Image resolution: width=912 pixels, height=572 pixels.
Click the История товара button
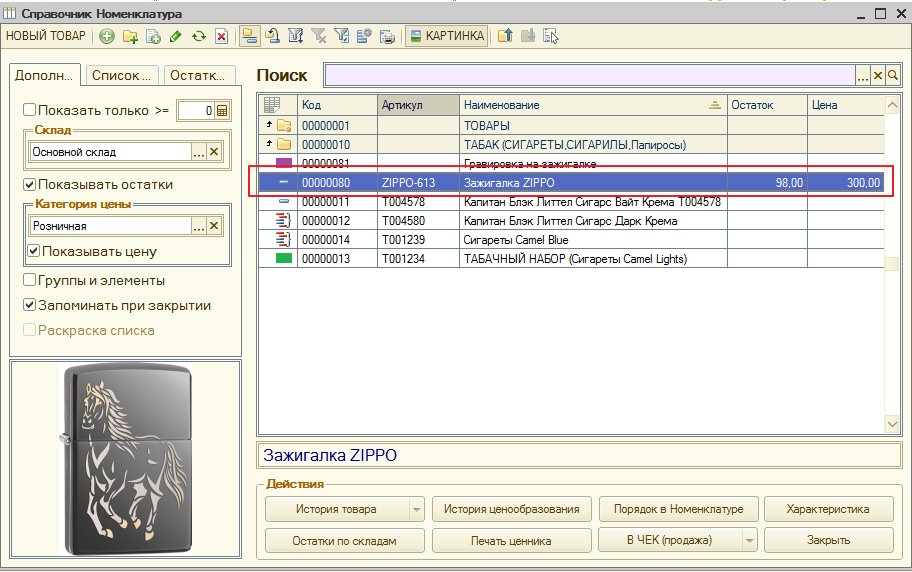[x=337, y=509]
